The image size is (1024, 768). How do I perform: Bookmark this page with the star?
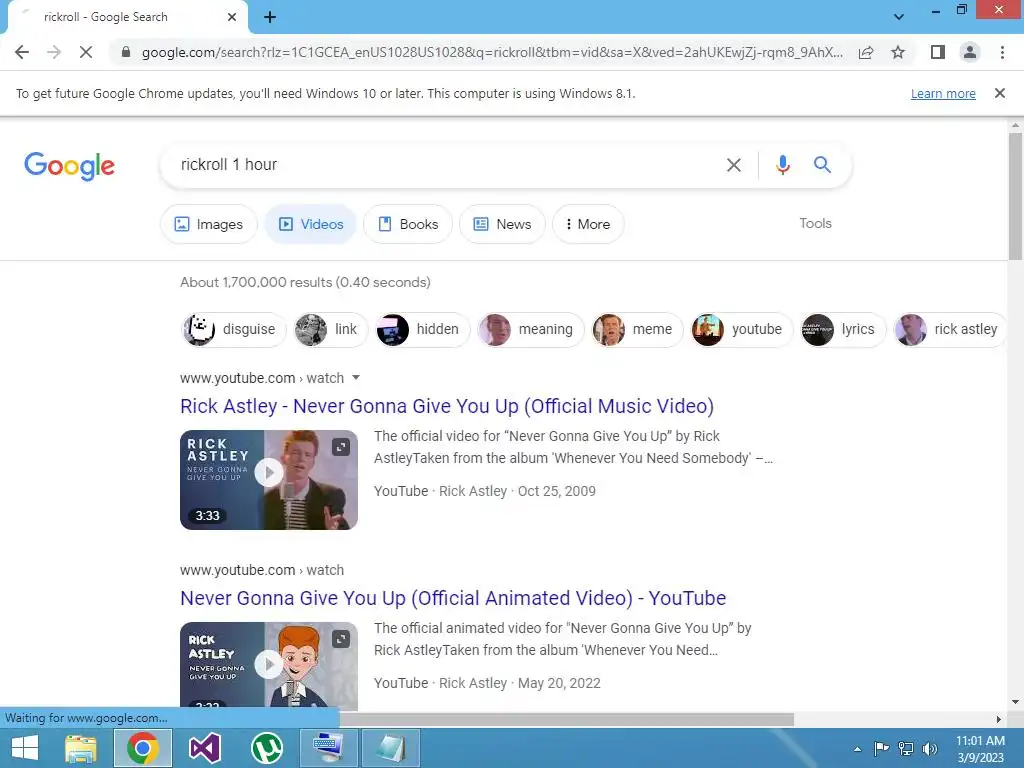[898, 52]
